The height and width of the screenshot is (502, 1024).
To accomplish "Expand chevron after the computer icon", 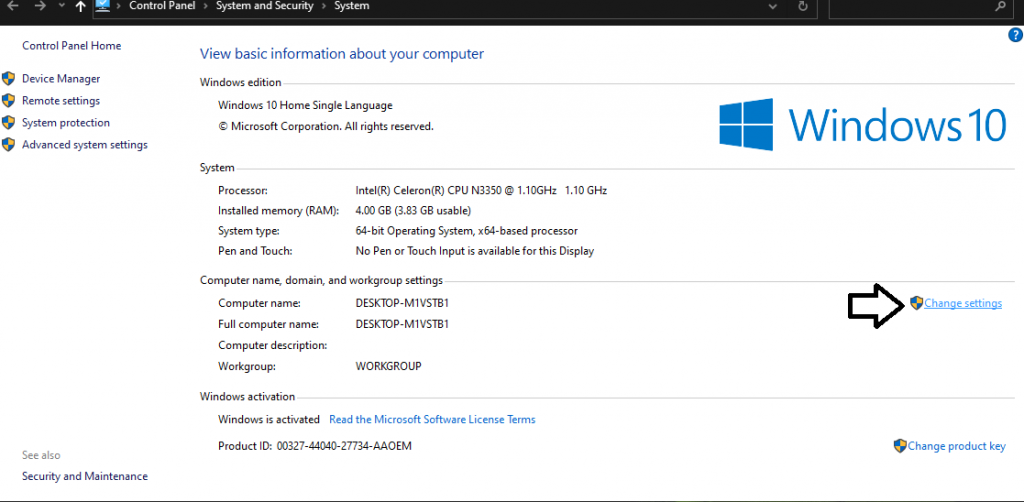I will [120, 6].
